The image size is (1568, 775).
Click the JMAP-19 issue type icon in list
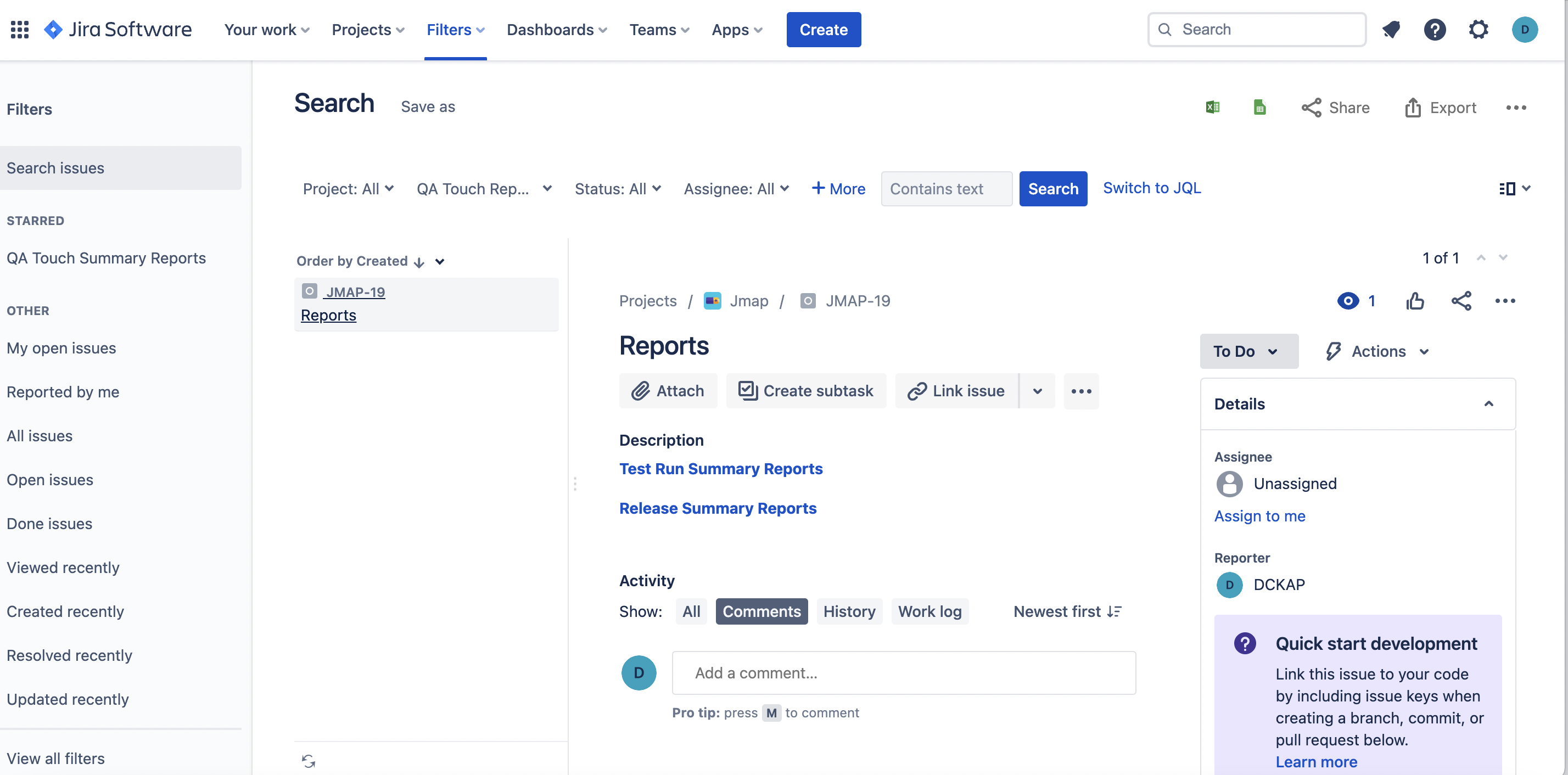(x=309, y=291)
